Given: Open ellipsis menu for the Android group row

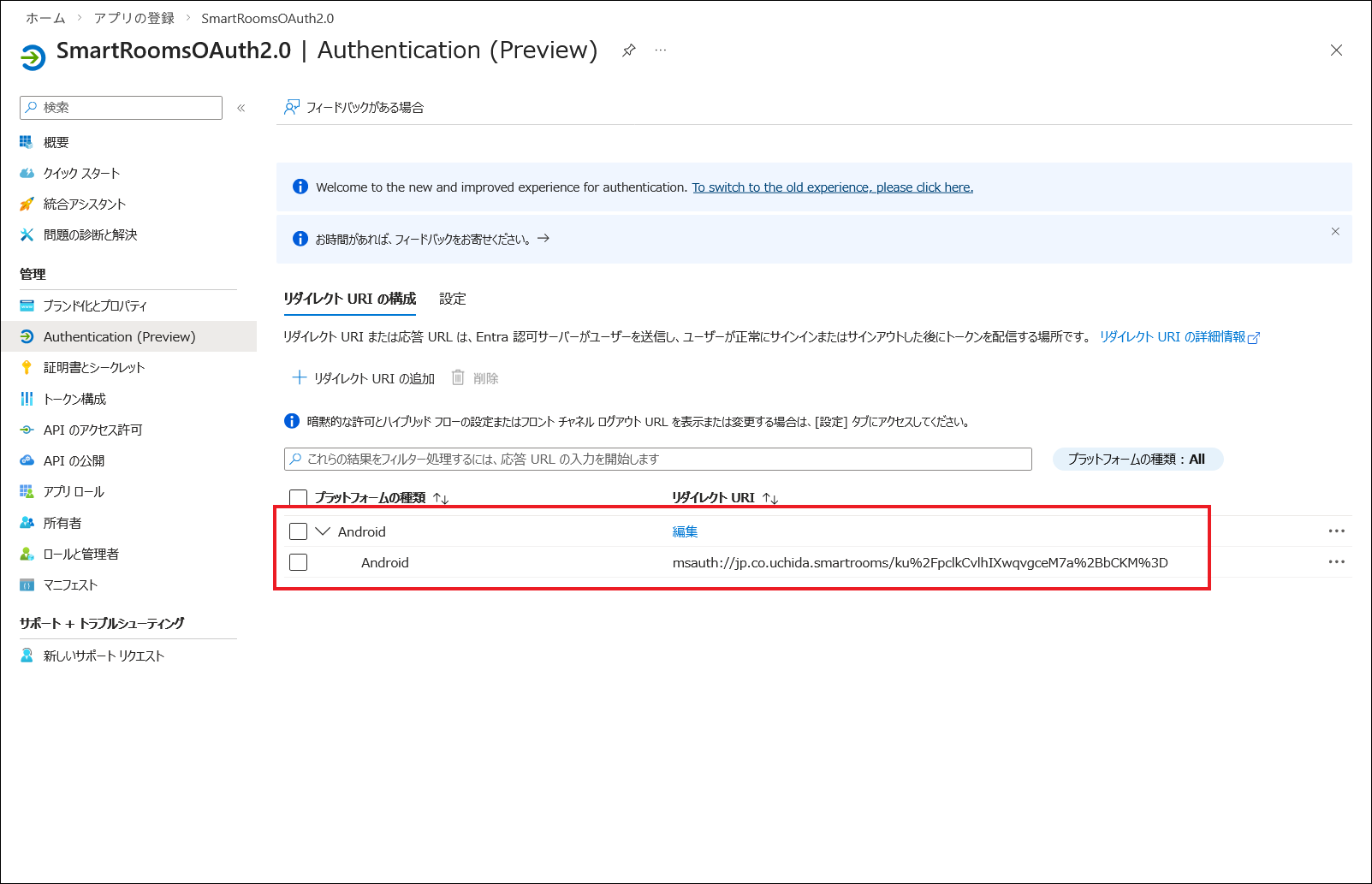Looking at the screenshot, I should [x=1336, y=531].
